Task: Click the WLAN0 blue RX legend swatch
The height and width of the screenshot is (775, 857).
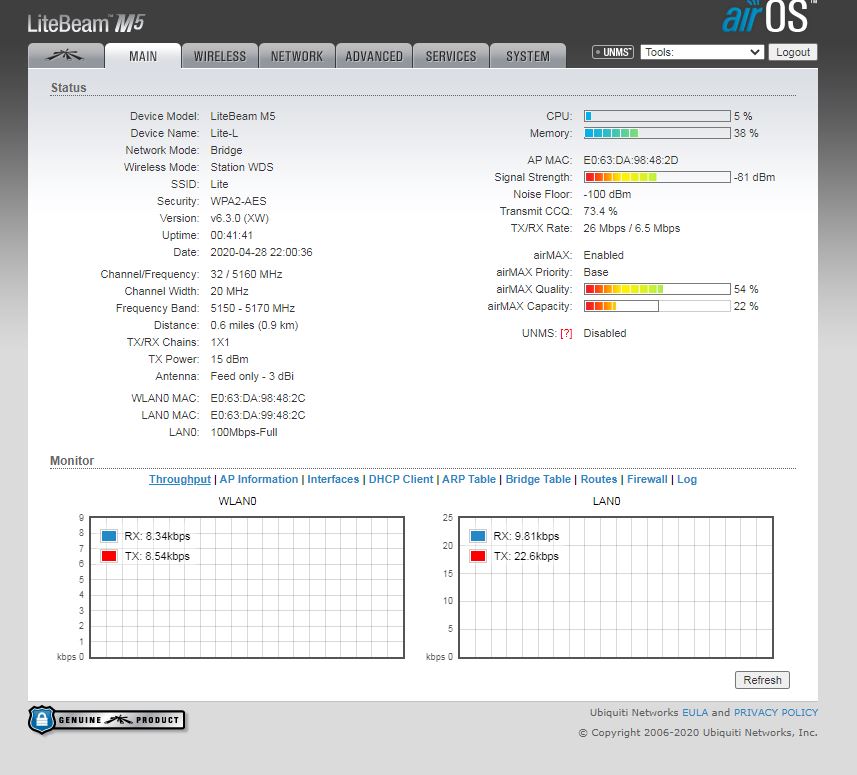Action: tap(109, 536)
